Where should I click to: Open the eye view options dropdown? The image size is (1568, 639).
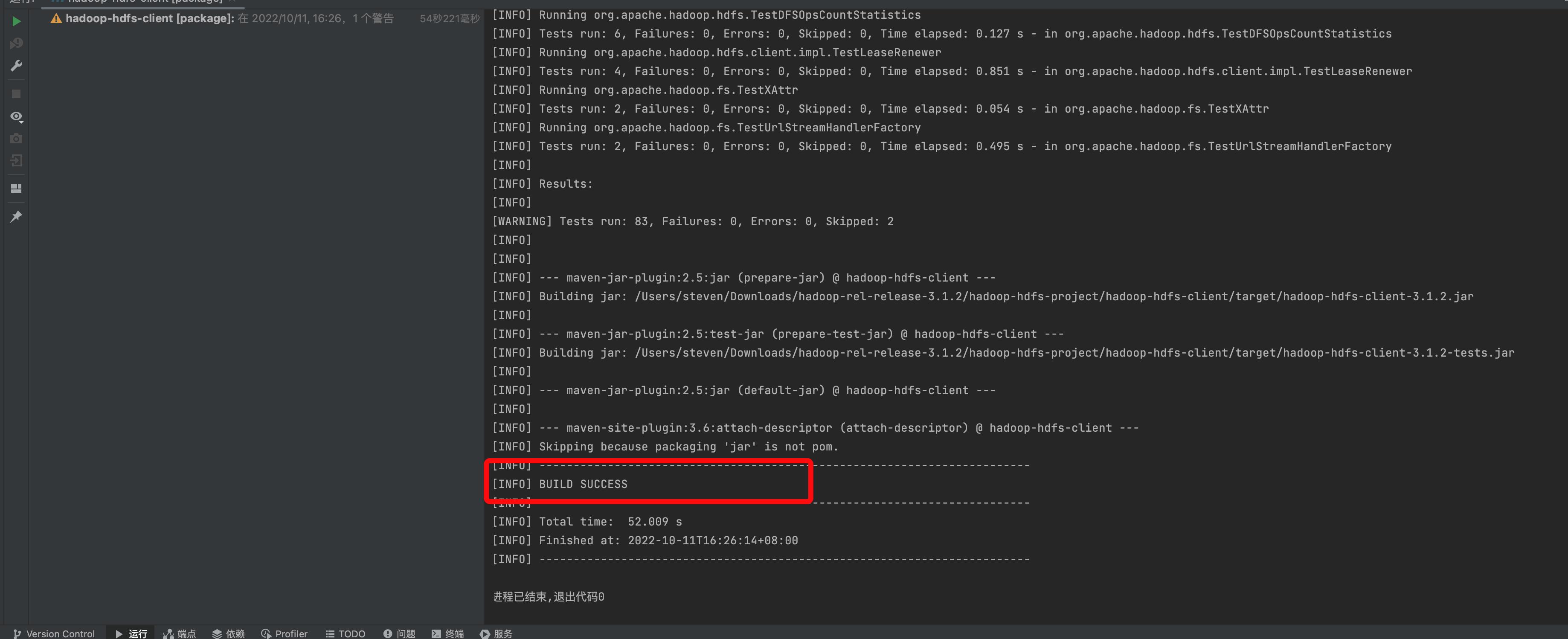pos(17,116)
